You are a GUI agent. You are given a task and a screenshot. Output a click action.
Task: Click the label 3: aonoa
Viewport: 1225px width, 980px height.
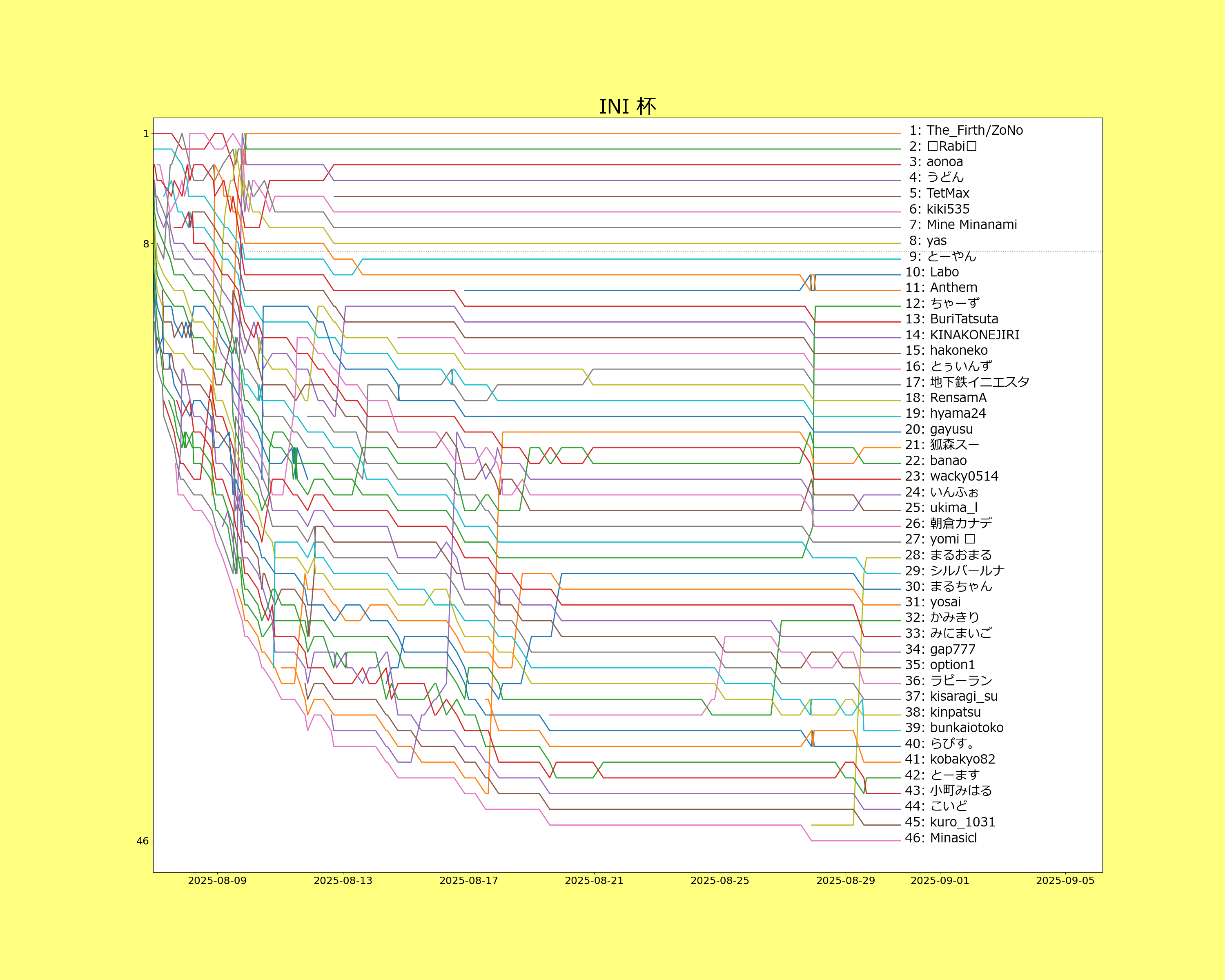[936, 162]
